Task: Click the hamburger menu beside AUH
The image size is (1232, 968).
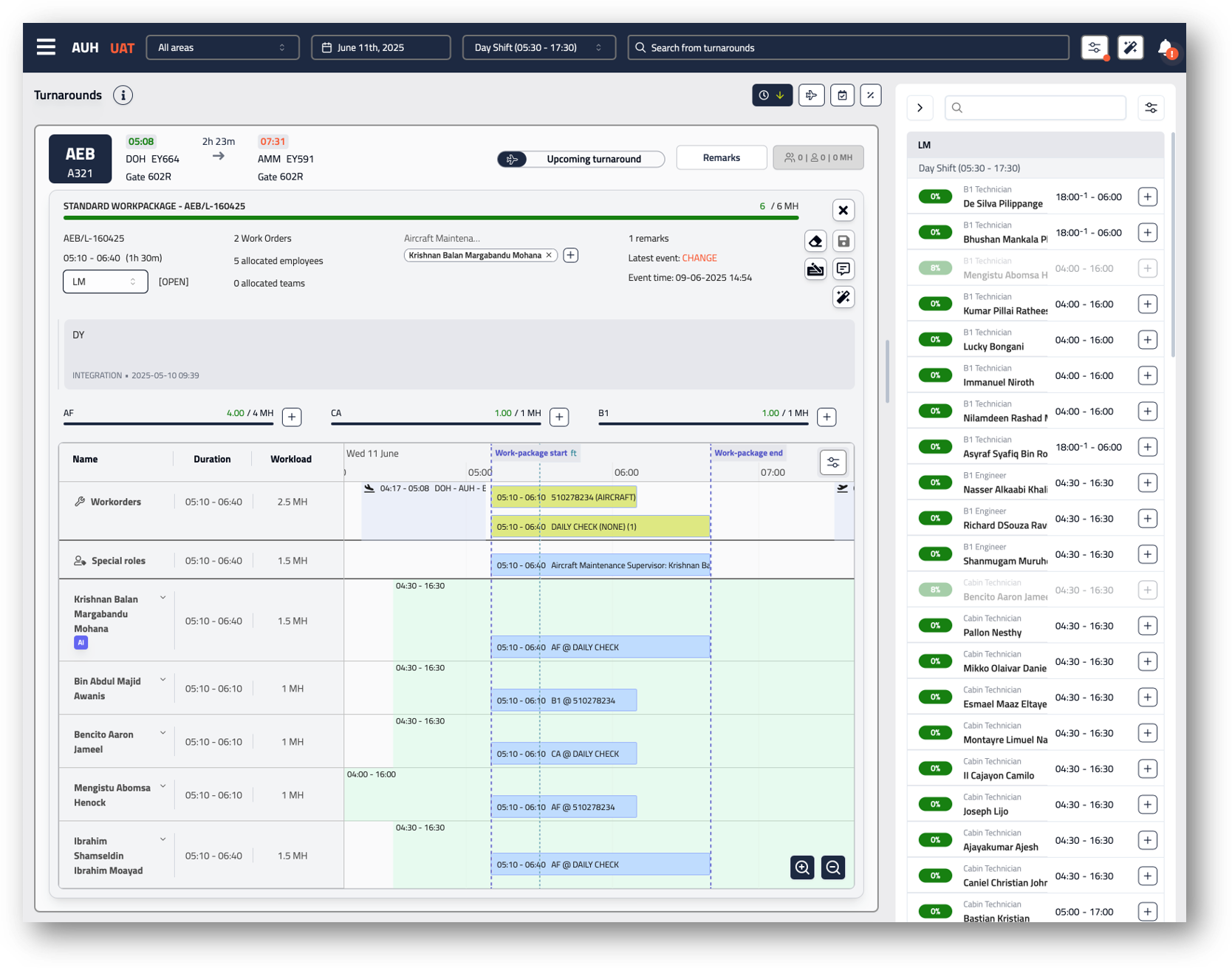Action: point(46,47)
